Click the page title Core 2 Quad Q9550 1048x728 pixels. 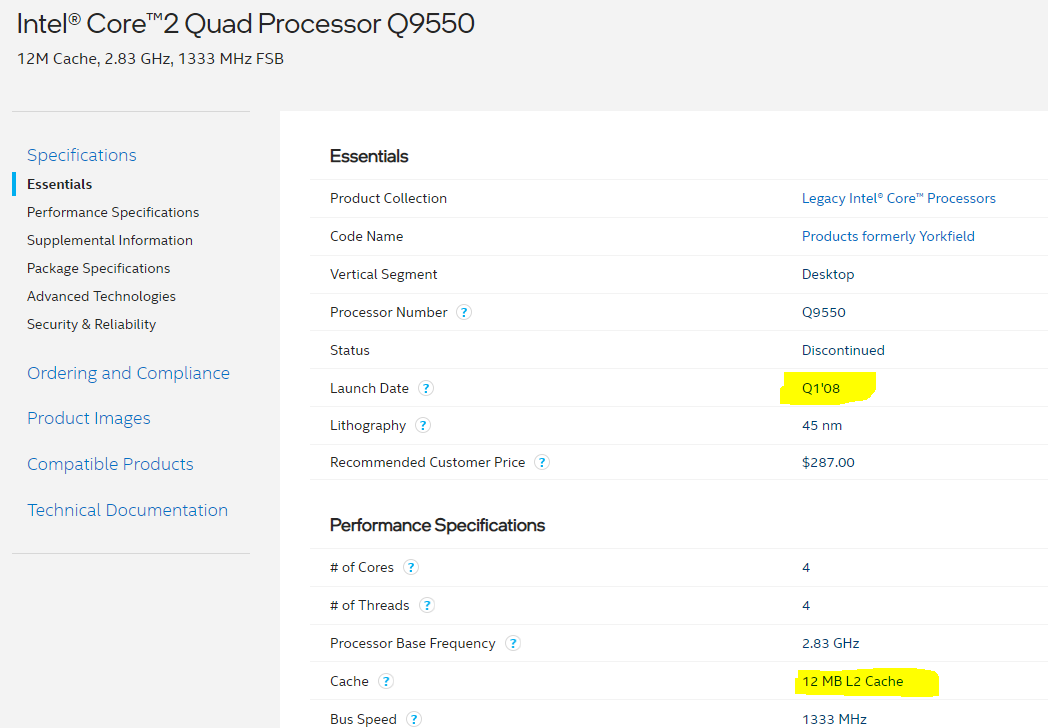(x=245, y=24)
